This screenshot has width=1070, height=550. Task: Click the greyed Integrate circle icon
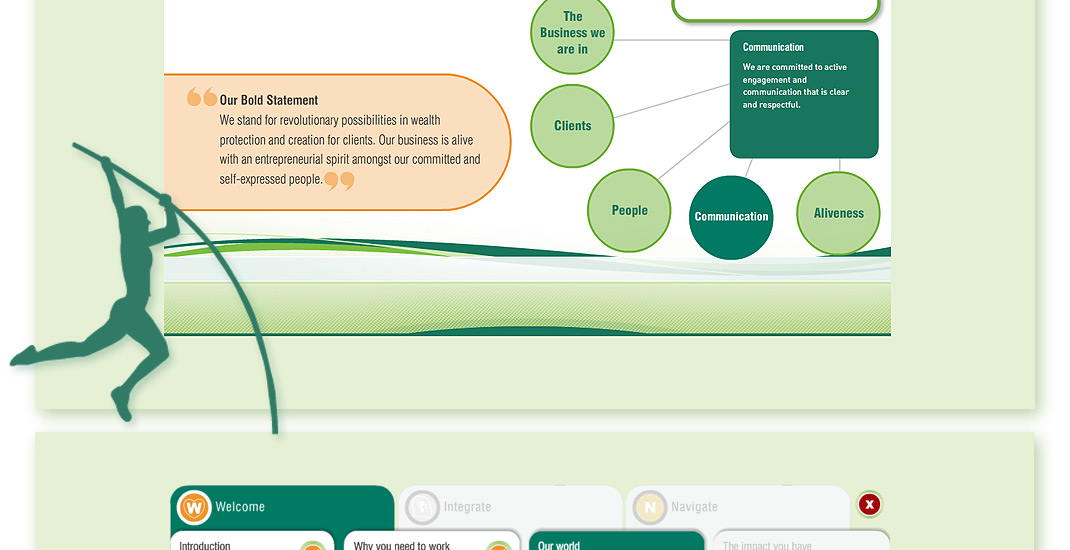[422, 508]
